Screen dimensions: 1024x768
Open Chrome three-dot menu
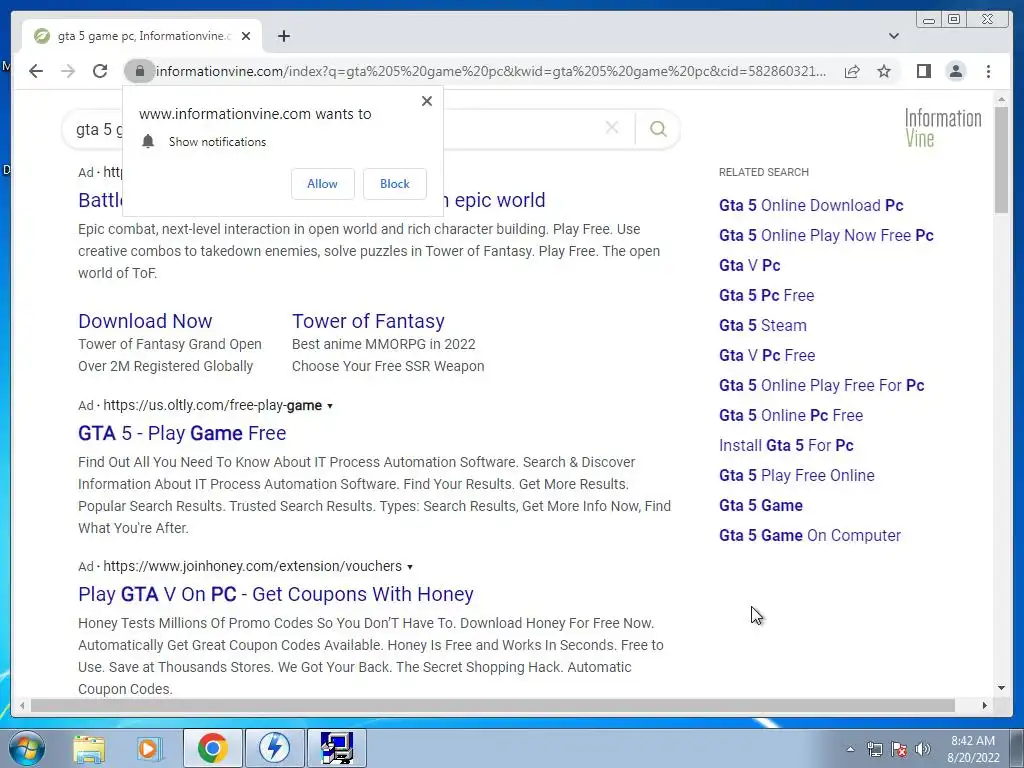(x=988, y=71)
